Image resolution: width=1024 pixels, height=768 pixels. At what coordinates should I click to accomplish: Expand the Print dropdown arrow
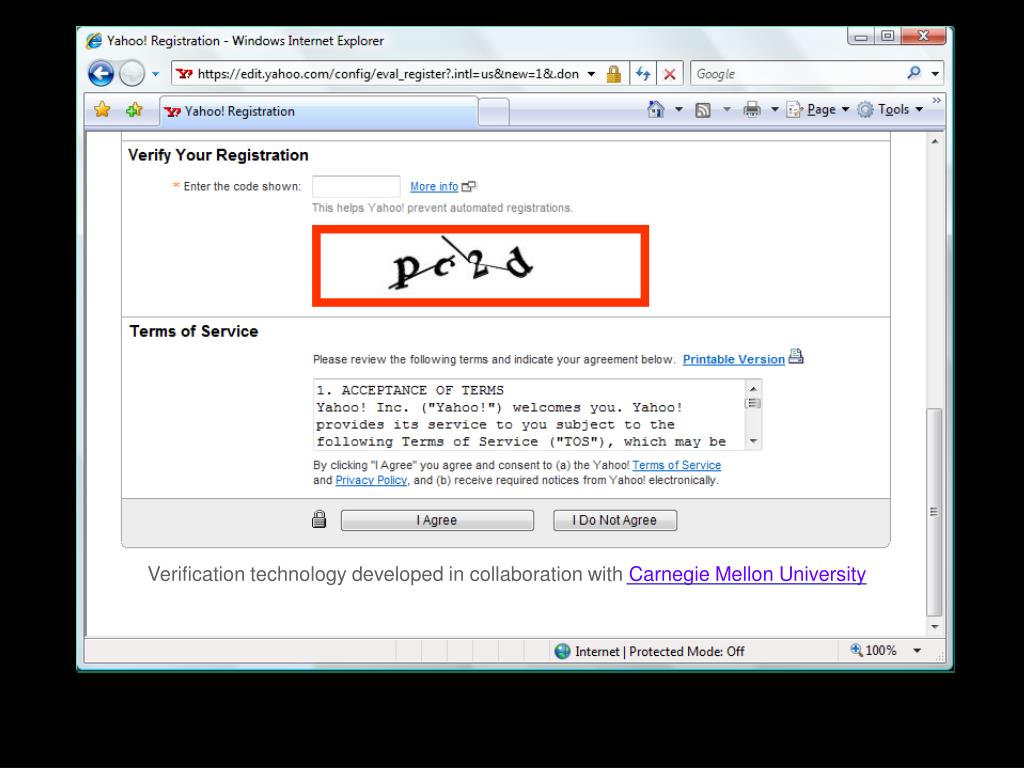[775, 109]
